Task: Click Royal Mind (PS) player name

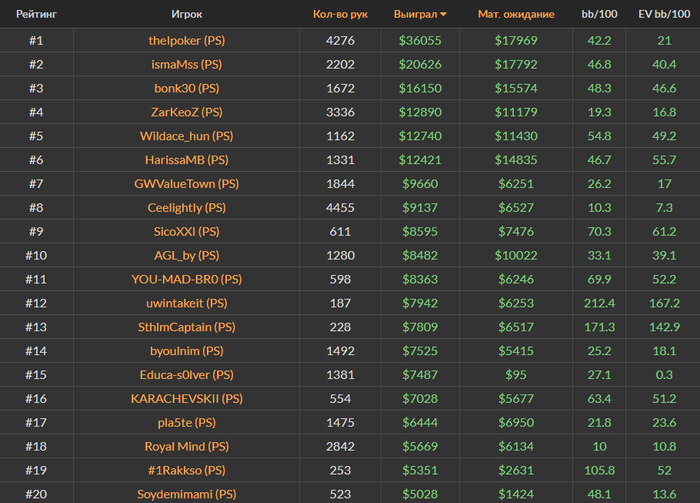Action: pos(187,446)
